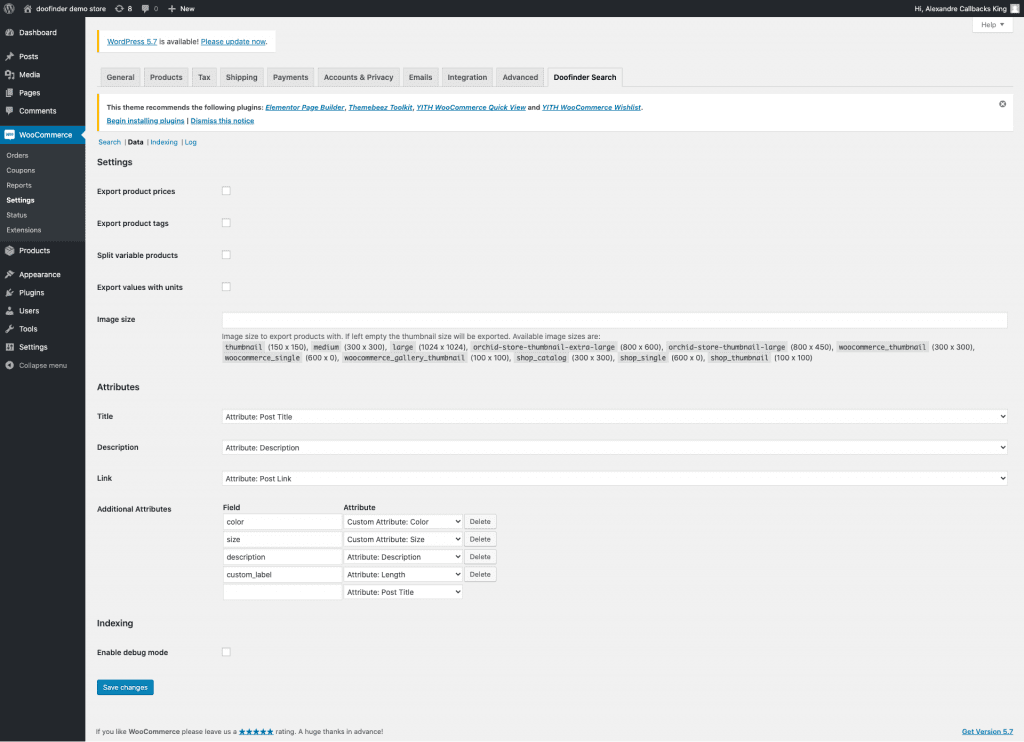Click the Dashboard icon in sidebar
This screenshot has width=1024, height=742.
point(9,33)
